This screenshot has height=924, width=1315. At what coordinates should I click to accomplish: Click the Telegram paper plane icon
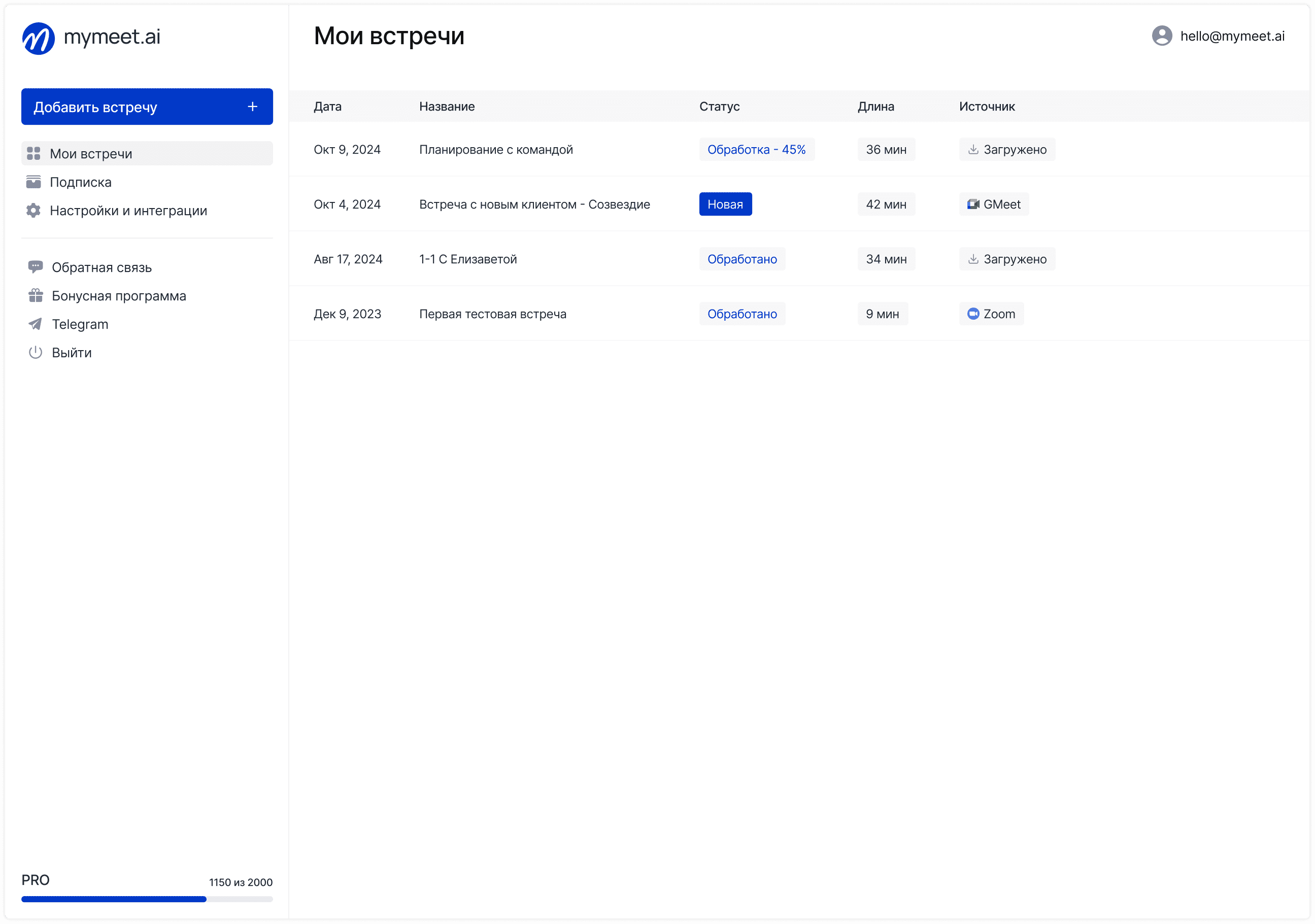coord(36,324)
